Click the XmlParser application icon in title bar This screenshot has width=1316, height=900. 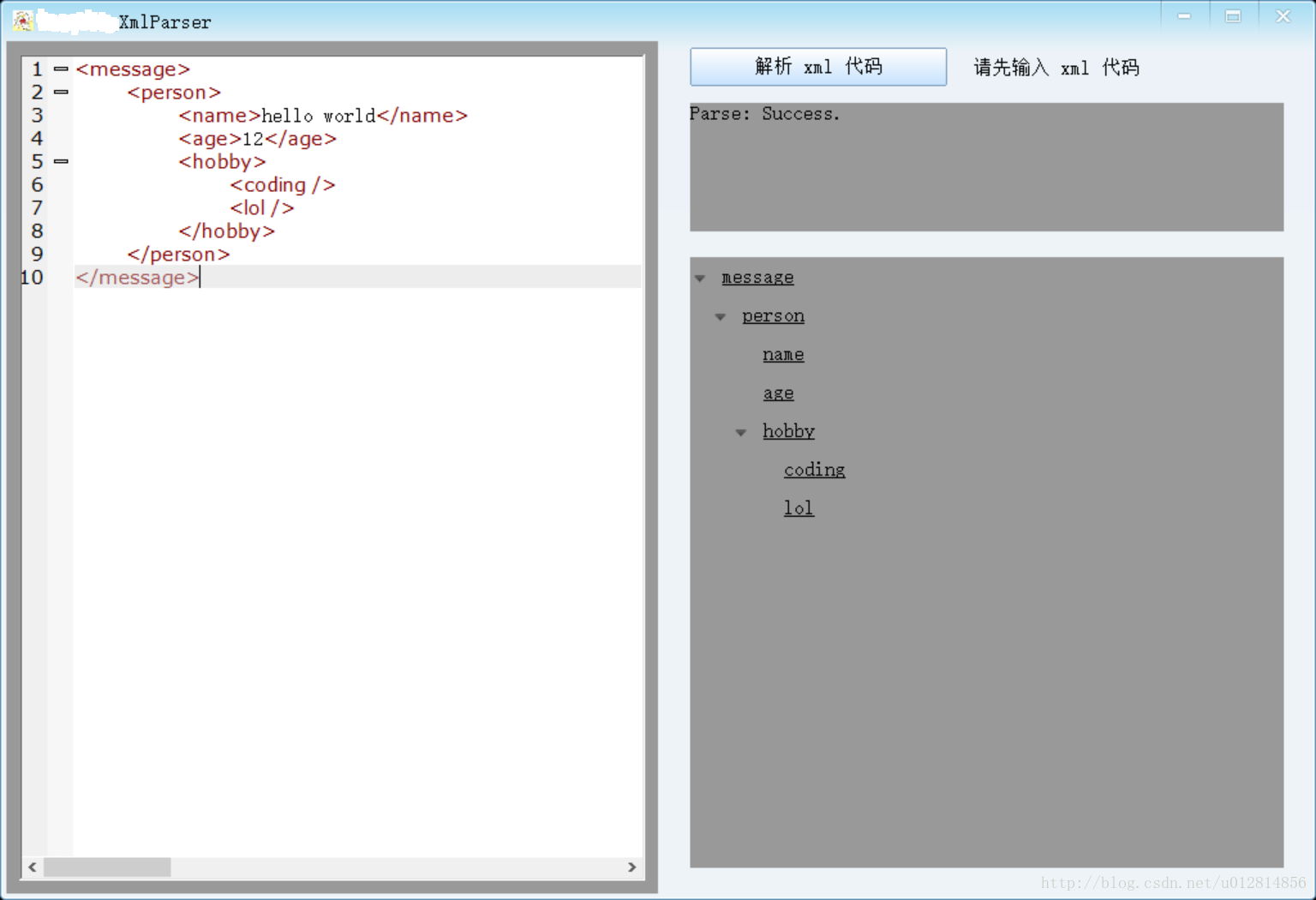point(23,21)
